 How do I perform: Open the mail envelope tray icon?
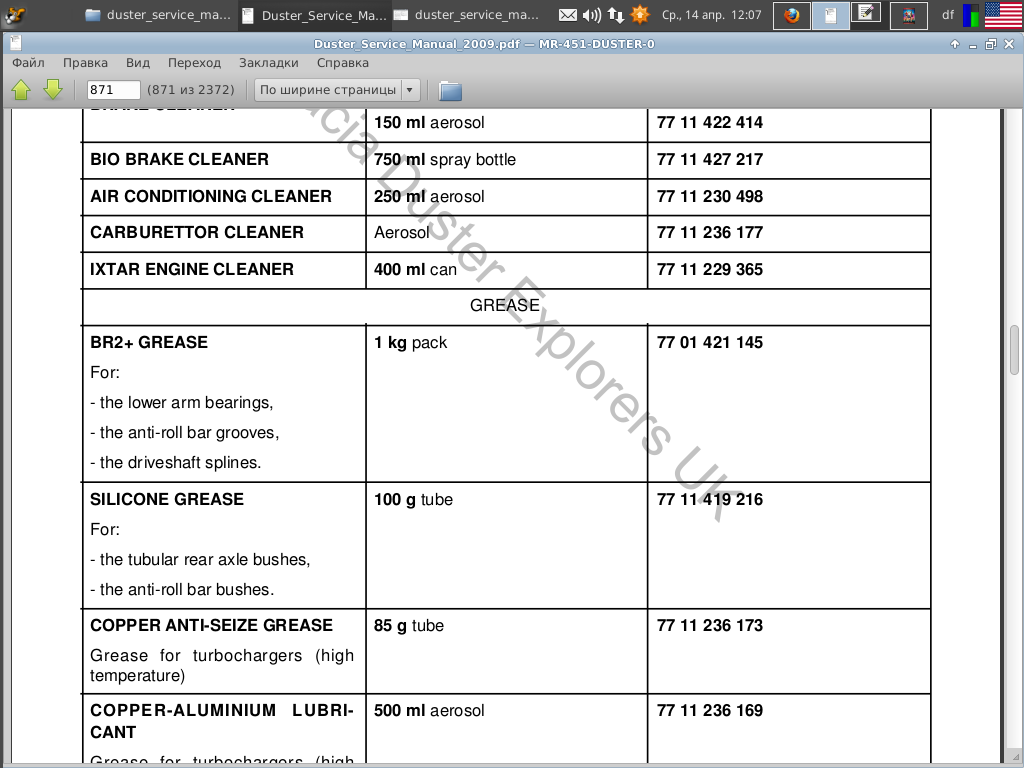[568, 15]
